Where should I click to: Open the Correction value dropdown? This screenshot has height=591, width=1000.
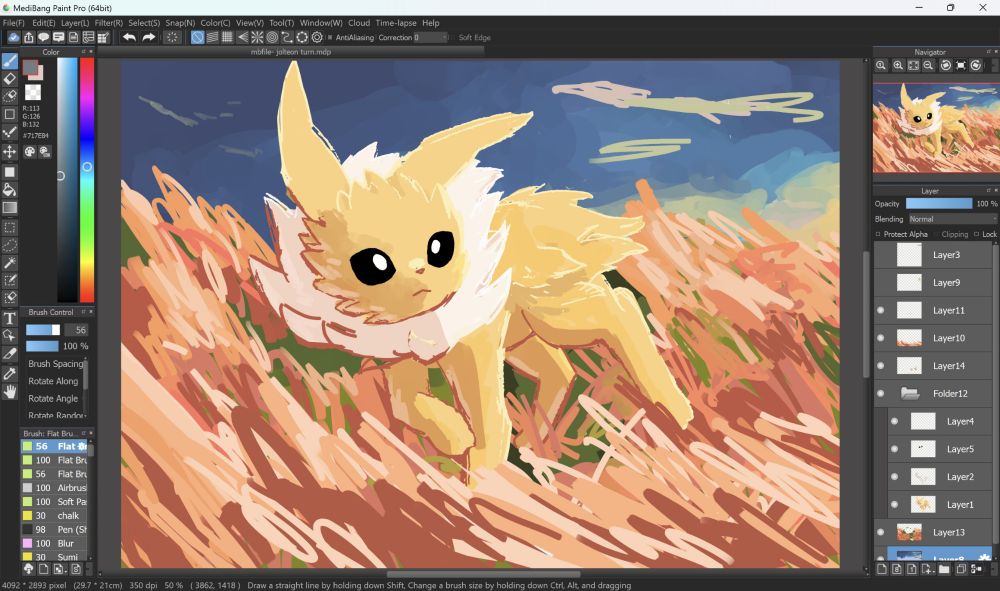430,38
